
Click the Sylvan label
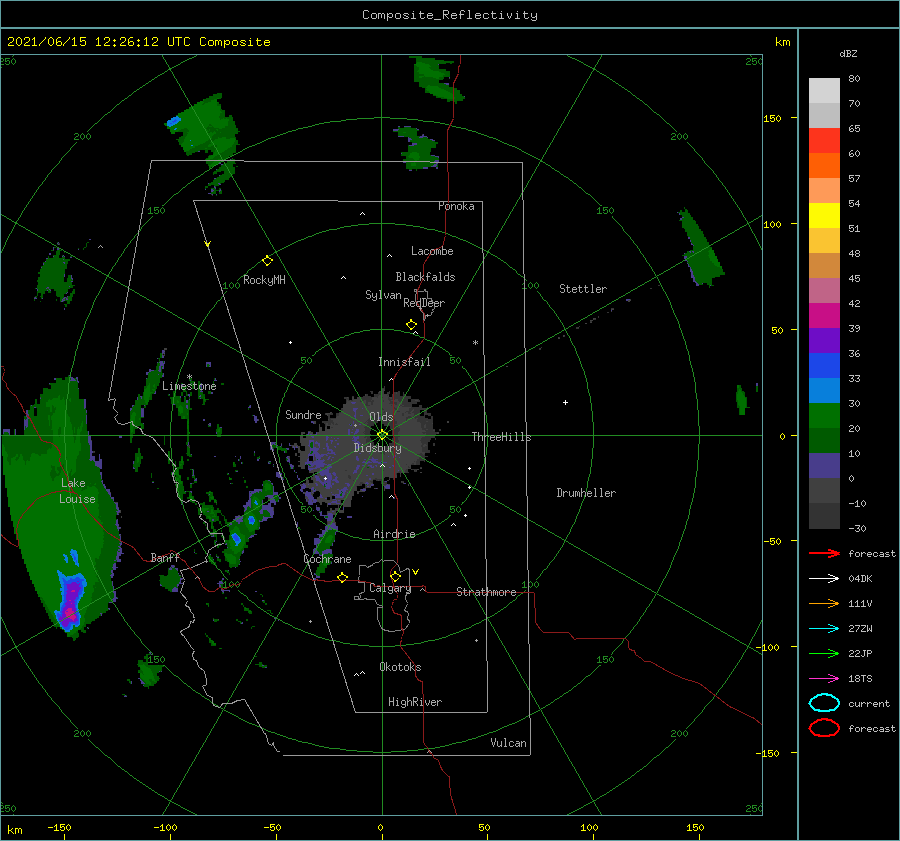click(x=383, y=295)
